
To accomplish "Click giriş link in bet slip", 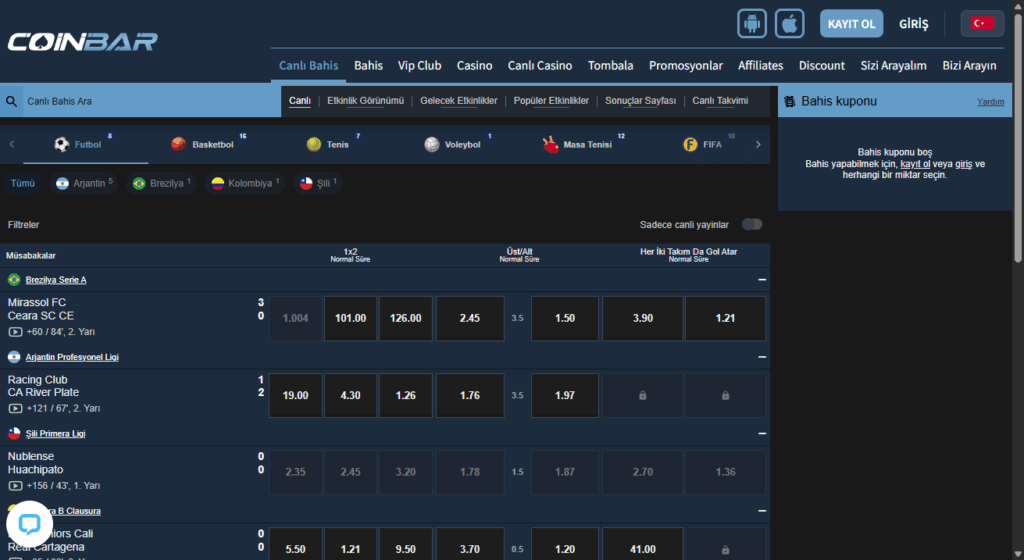I will [963, 164].
